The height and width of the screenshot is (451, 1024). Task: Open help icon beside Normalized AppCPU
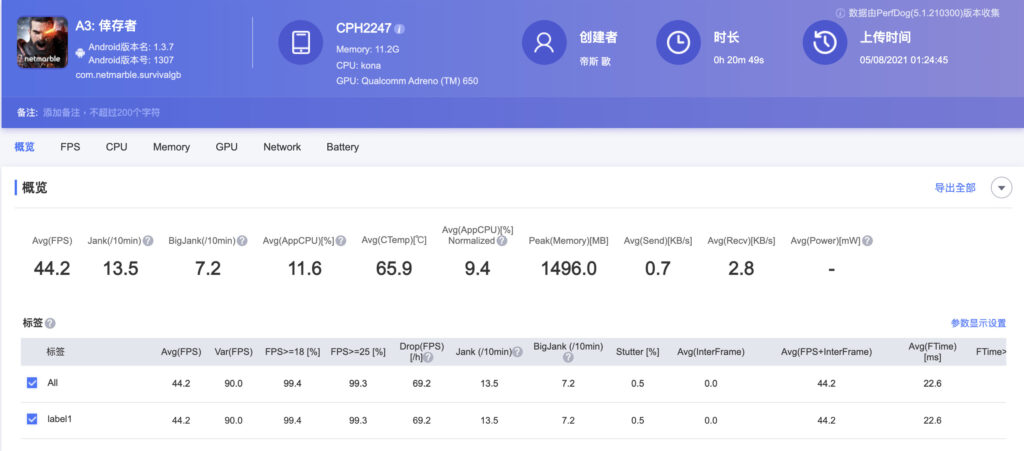pos(502,241)
